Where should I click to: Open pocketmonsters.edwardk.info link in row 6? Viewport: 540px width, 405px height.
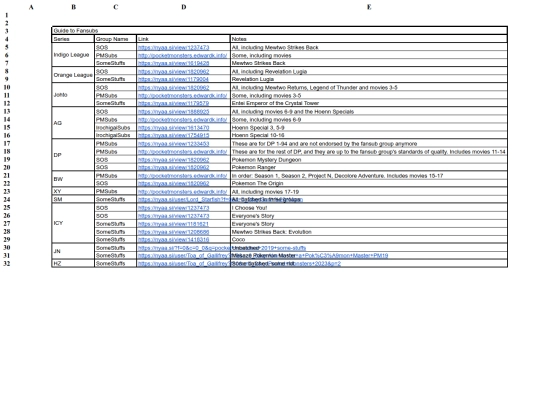click(x=183, y=55)
